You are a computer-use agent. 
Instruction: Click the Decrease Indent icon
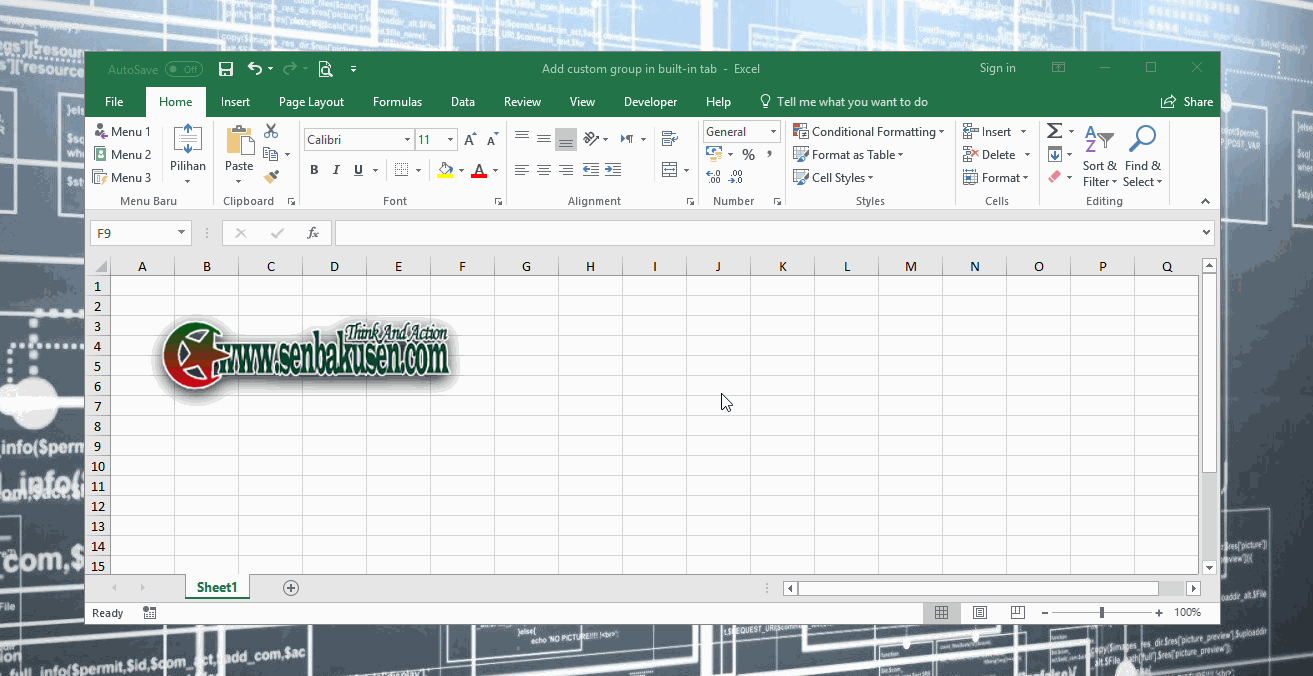tap(591, 170)
